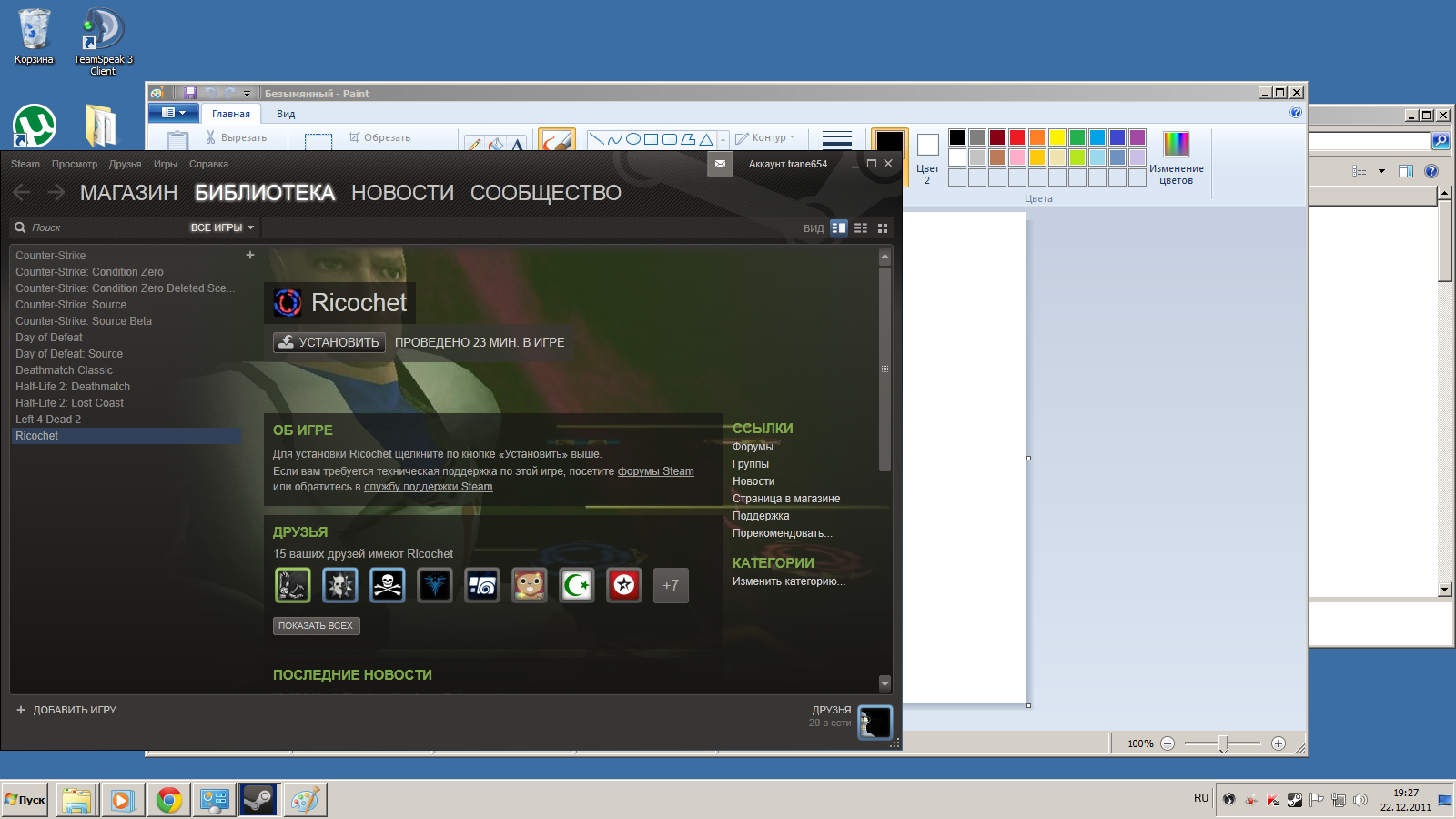
Task: Select the triangle shape in Paint
Action: (x=706, y=139)
